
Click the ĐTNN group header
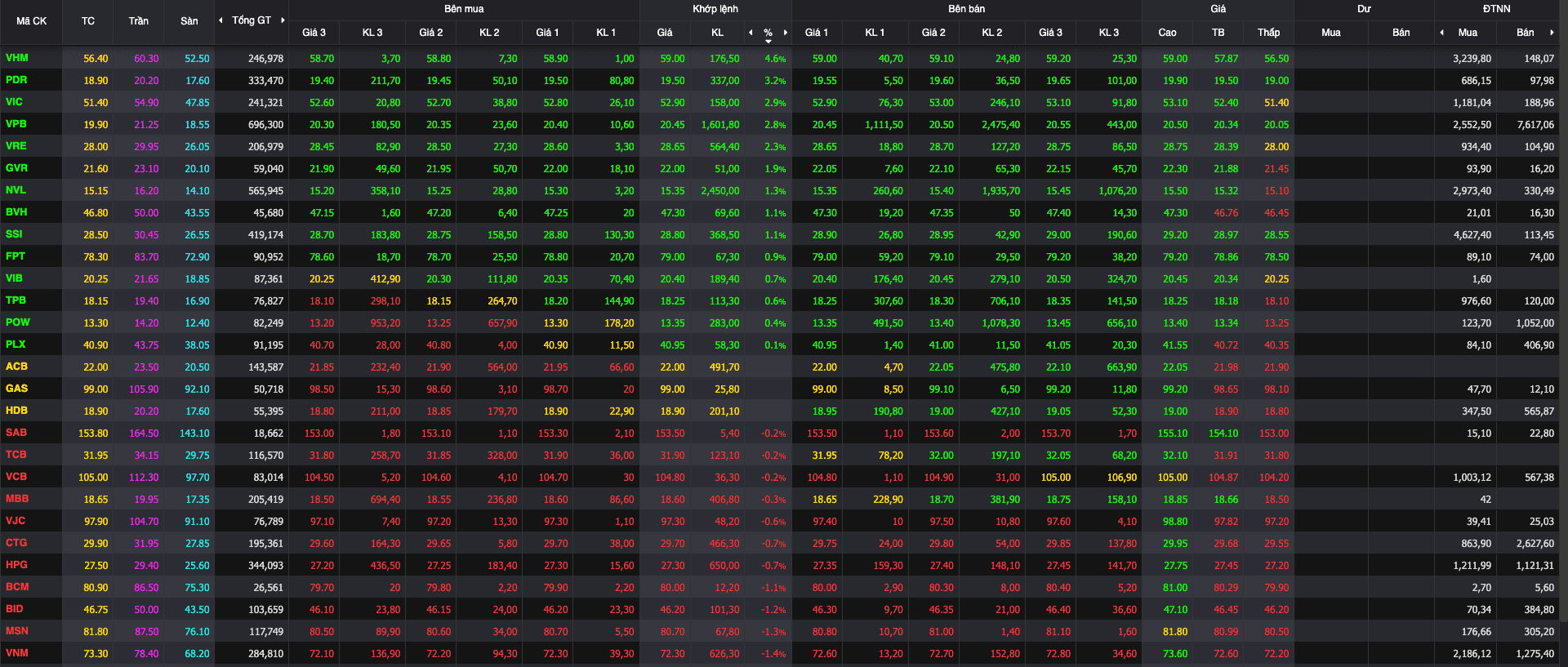pos(1497,9)
